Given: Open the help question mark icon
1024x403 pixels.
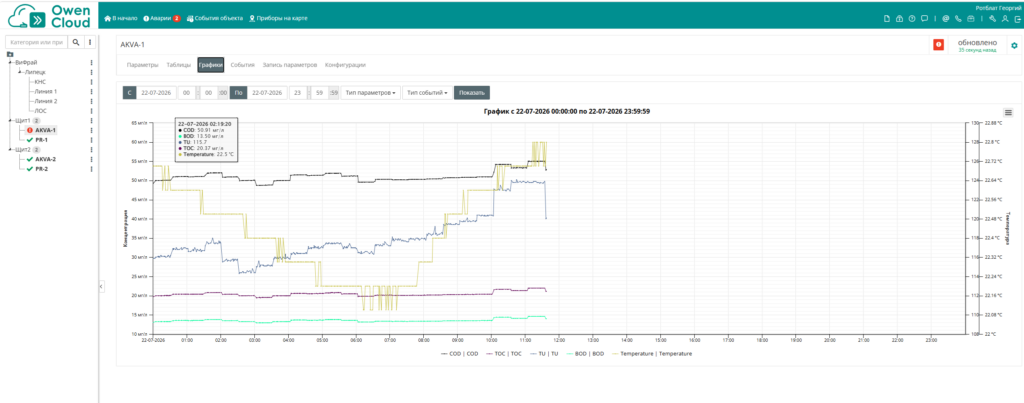Looking at the screenshot, I should click(x=912, y=18).
